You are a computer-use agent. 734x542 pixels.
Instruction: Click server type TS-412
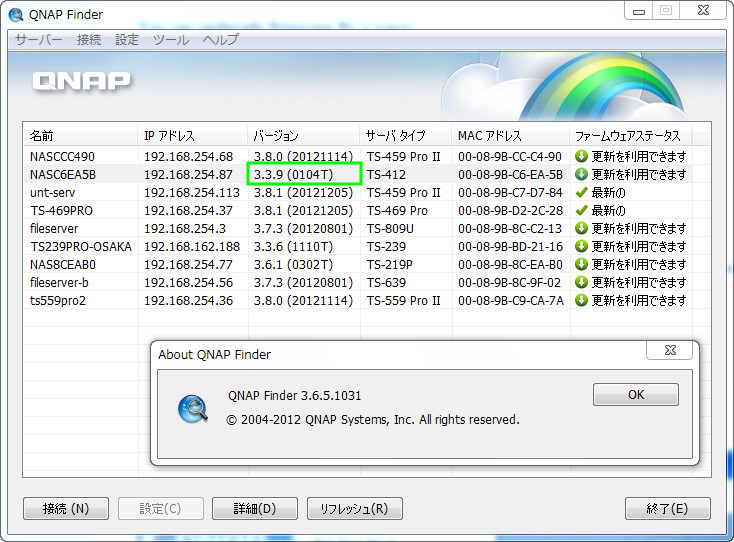pos(386,175)
